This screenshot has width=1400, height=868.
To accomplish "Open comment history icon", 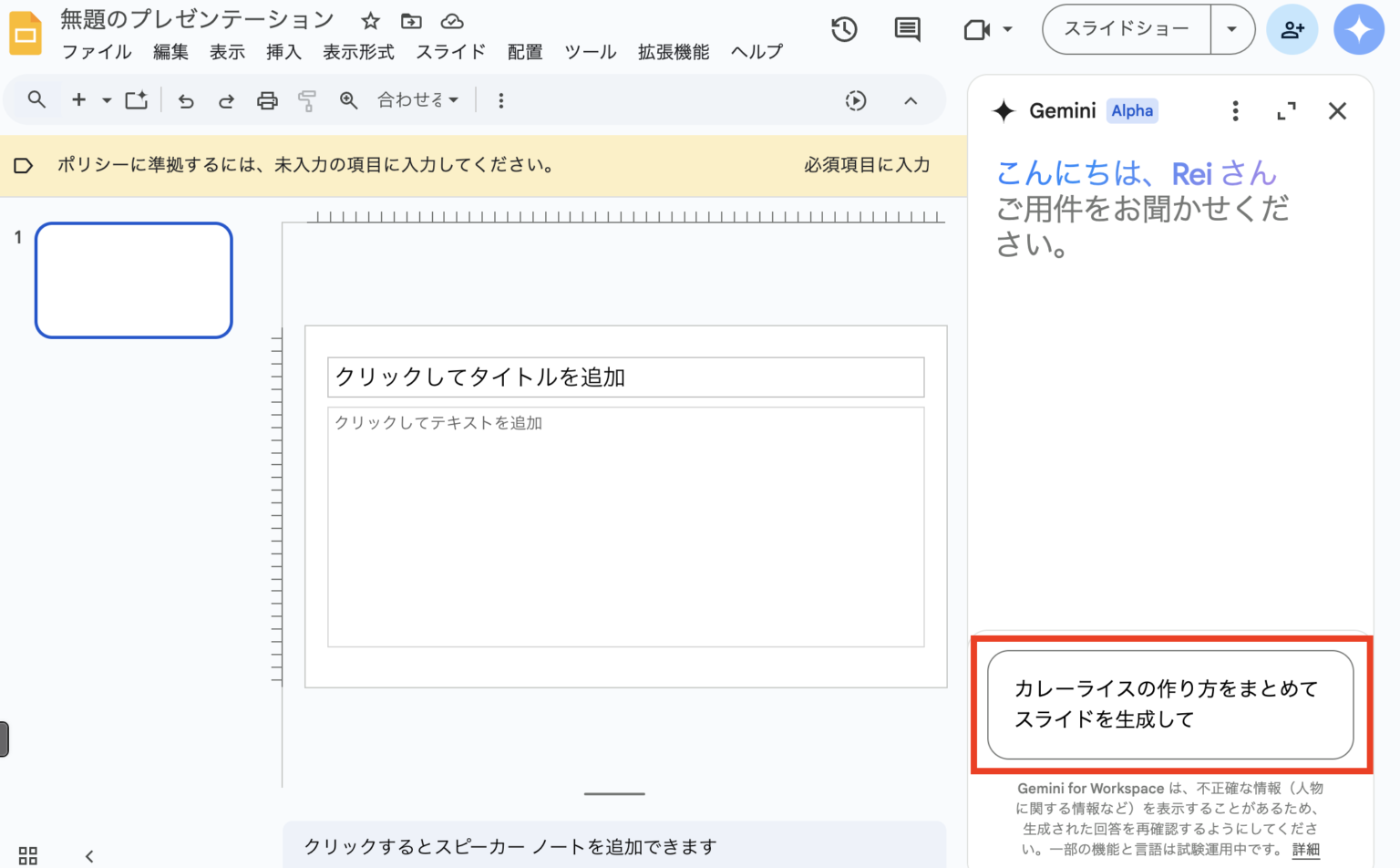I will [907, 29].
